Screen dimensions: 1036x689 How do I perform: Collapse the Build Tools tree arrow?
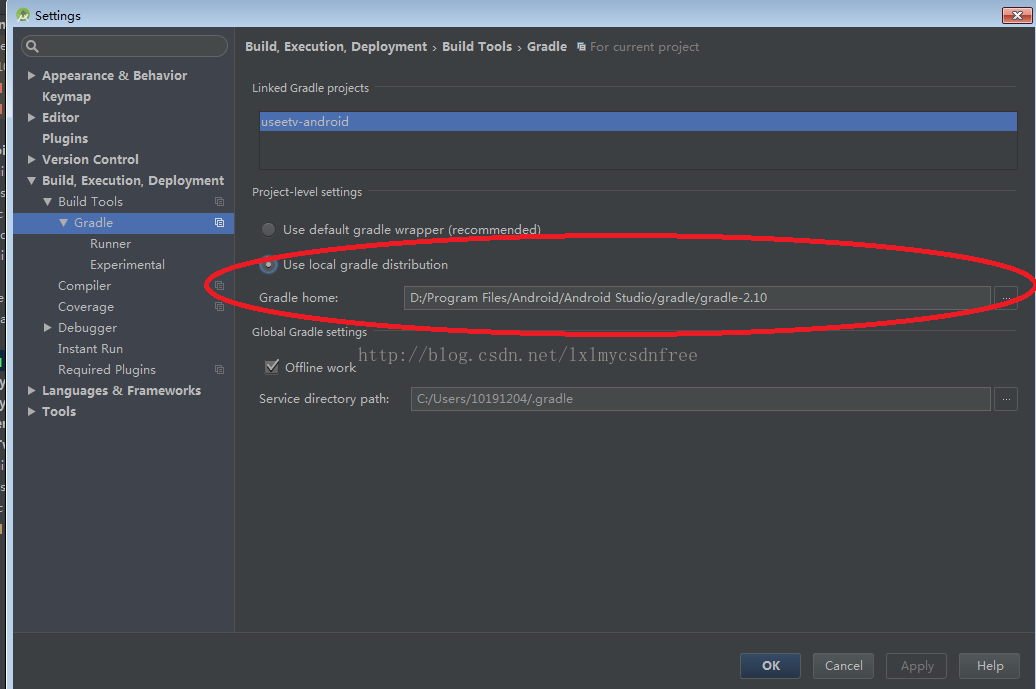[x=48, y=201]
